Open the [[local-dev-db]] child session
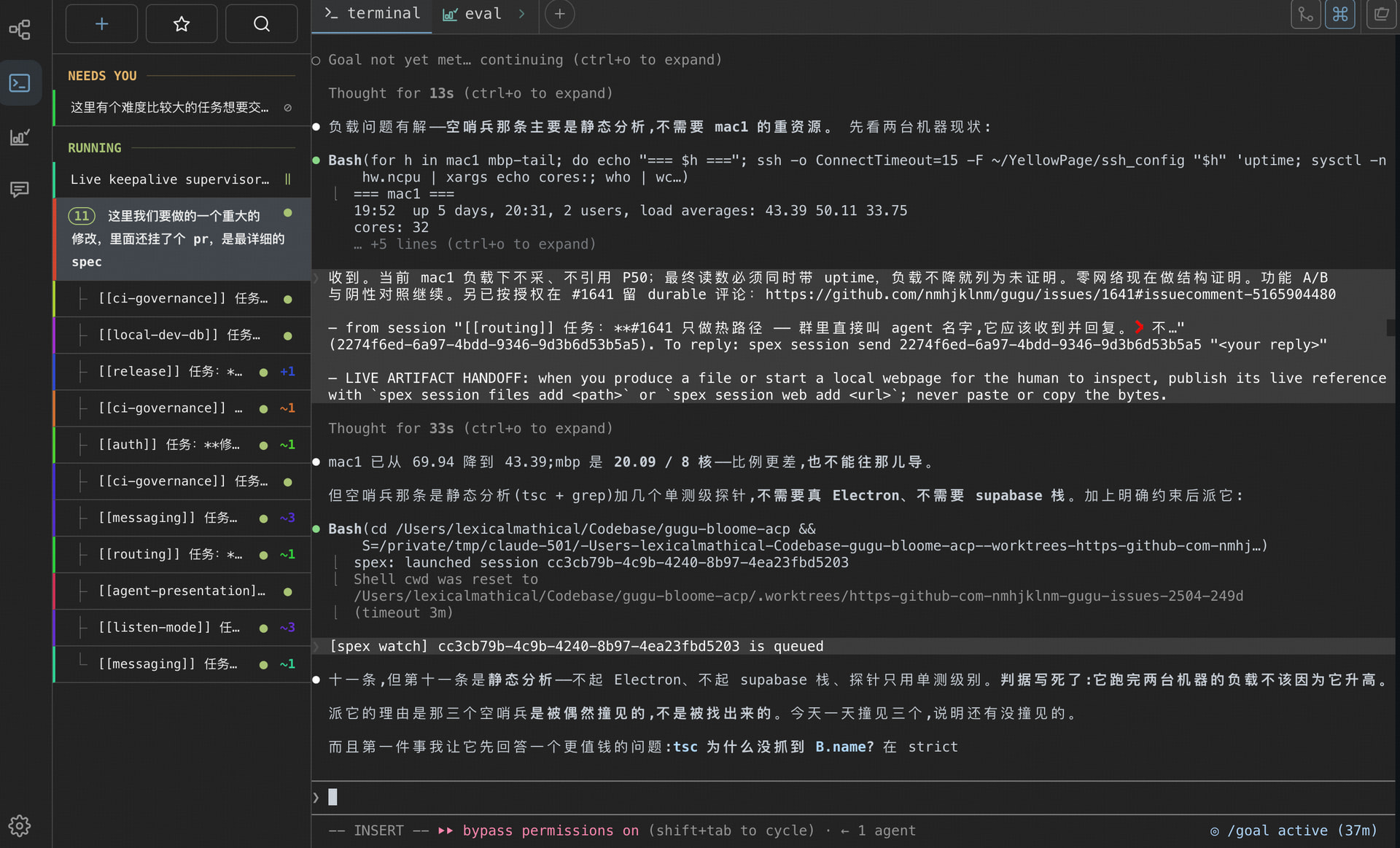Viewport: 1400px width, 848px height. point(182,335)
